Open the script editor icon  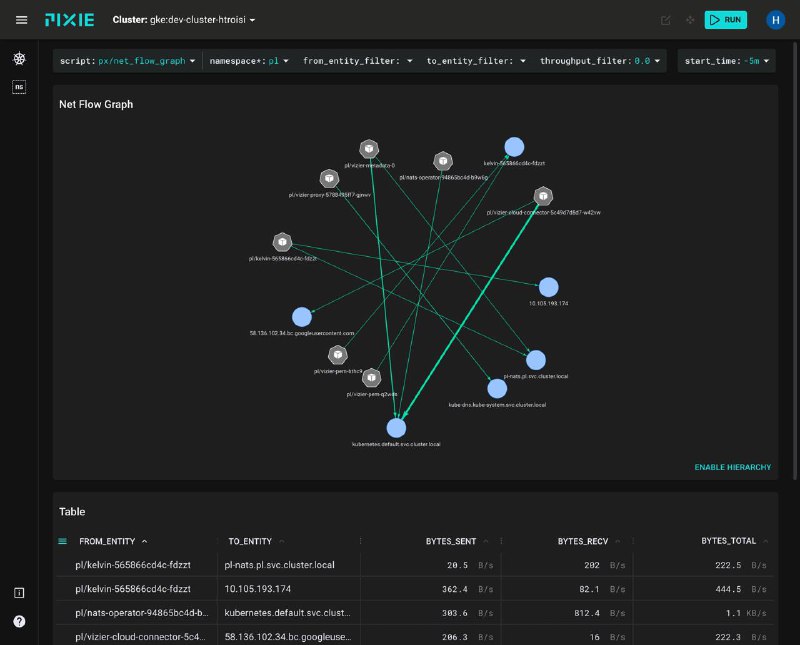665,20
